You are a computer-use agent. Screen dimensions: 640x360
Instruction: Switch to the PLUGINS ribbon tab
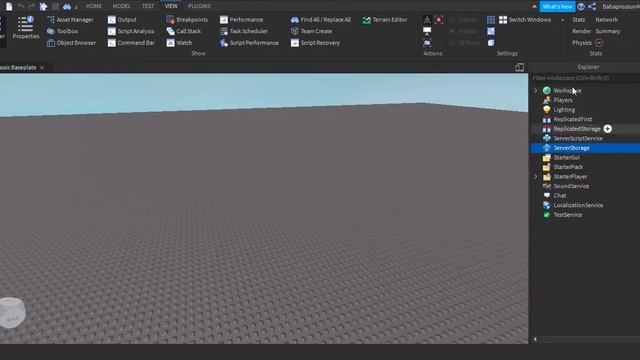pyautogui.click(x=199, y=6)
